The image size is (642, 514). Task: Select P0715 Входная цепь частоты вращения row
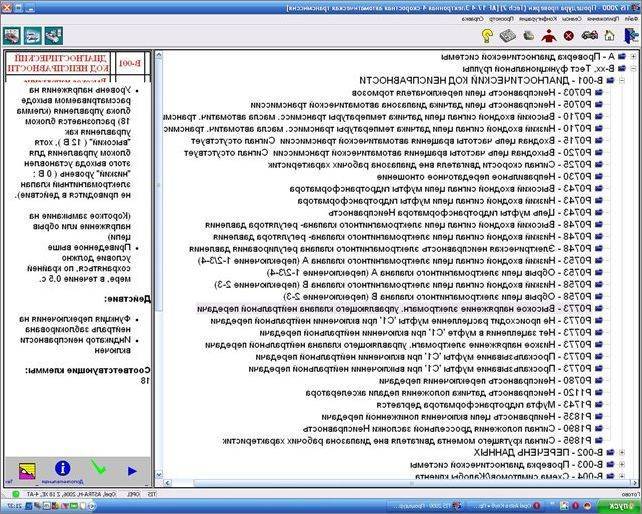click(392, 140)
